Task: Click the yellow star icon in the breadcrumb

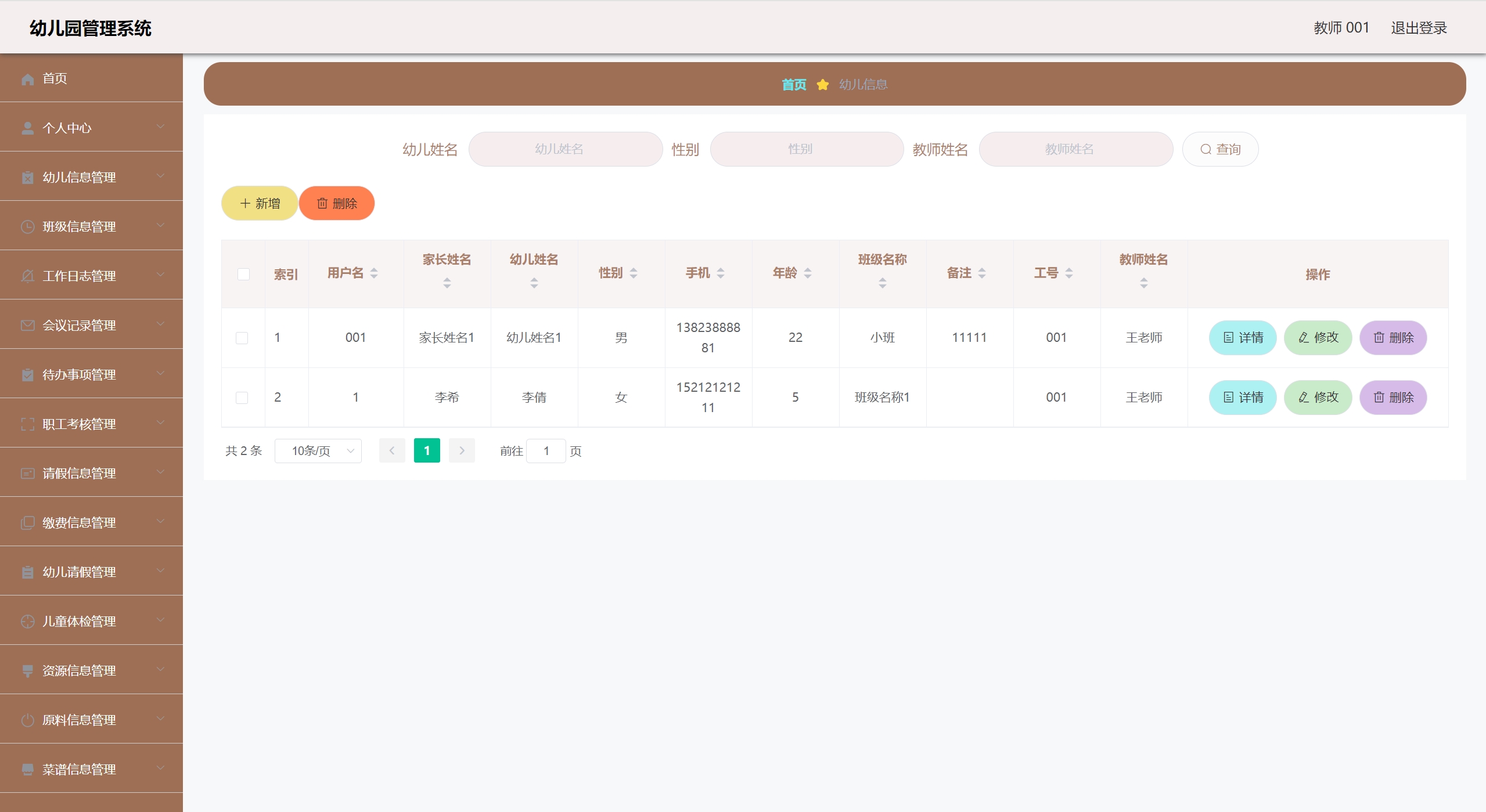Action: point(822,85)
